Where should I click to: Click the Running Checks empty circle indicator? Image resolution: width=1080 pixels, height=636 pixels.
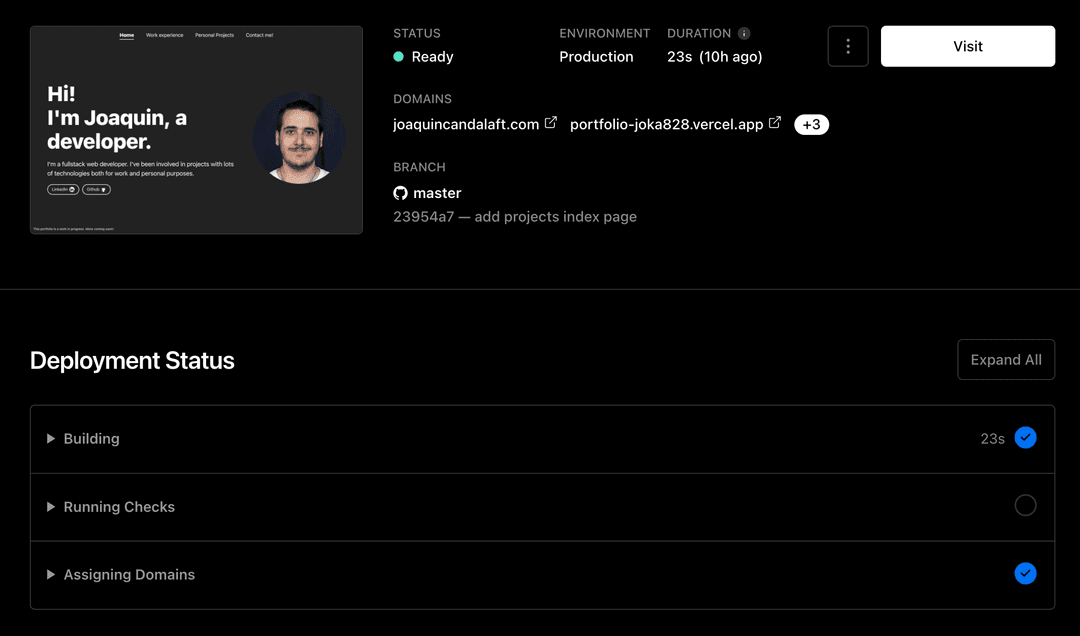click(1025, 505)
